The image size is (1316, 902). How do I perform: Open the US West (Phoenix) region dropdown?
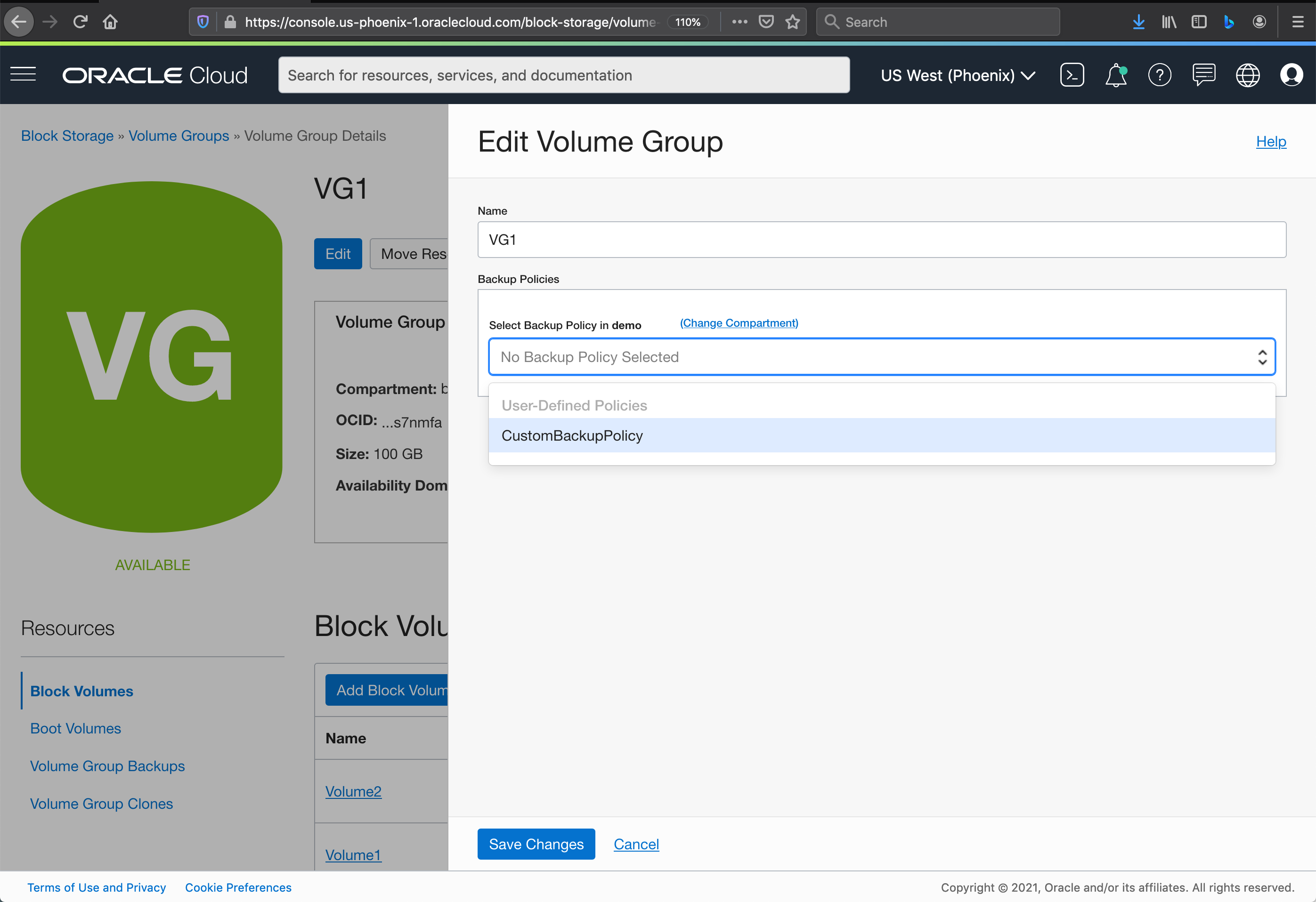click(958, 75)
